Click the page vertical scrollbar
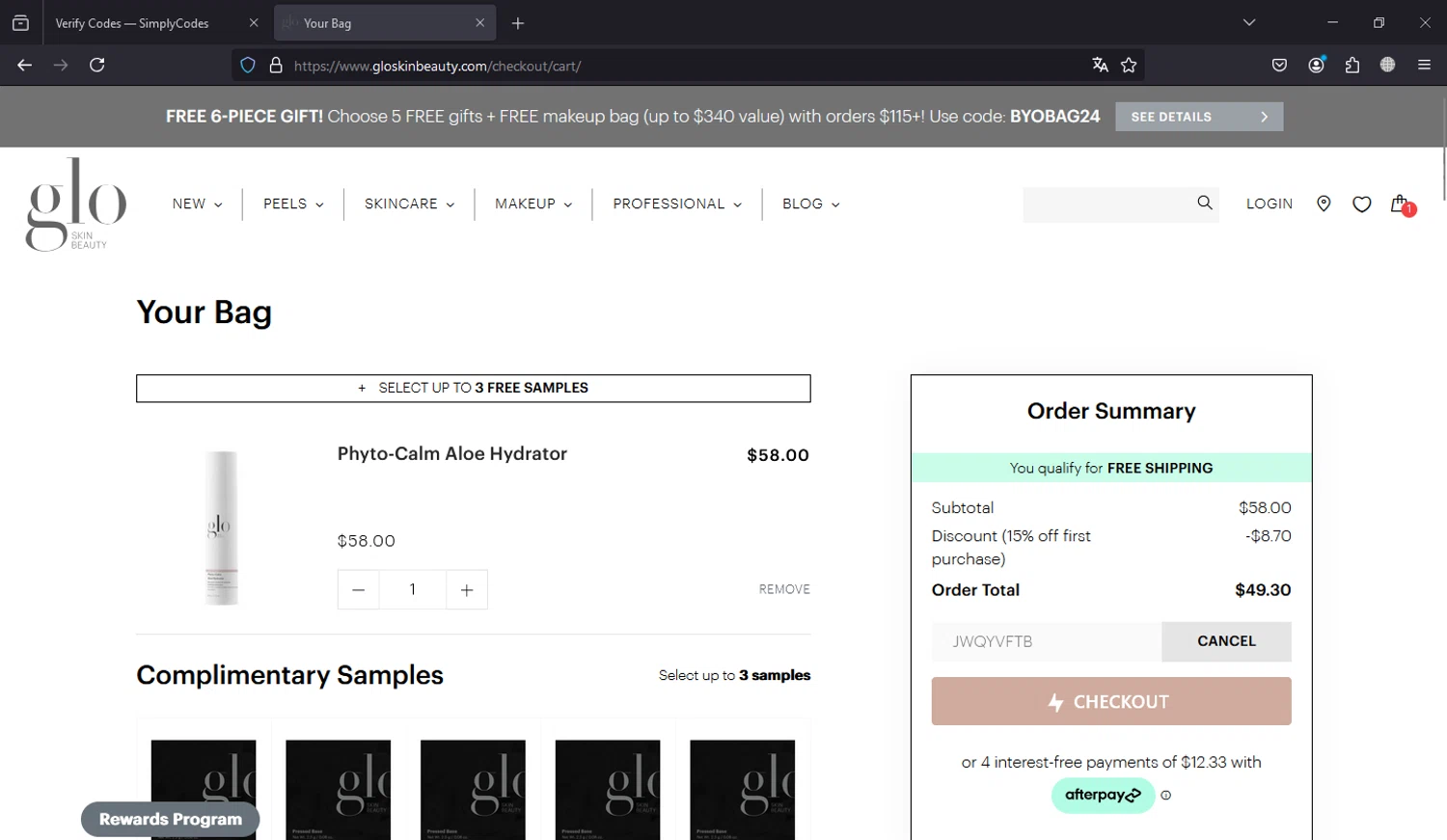This screenshot has width=1447, height=840. click(x=1443, y=149)
